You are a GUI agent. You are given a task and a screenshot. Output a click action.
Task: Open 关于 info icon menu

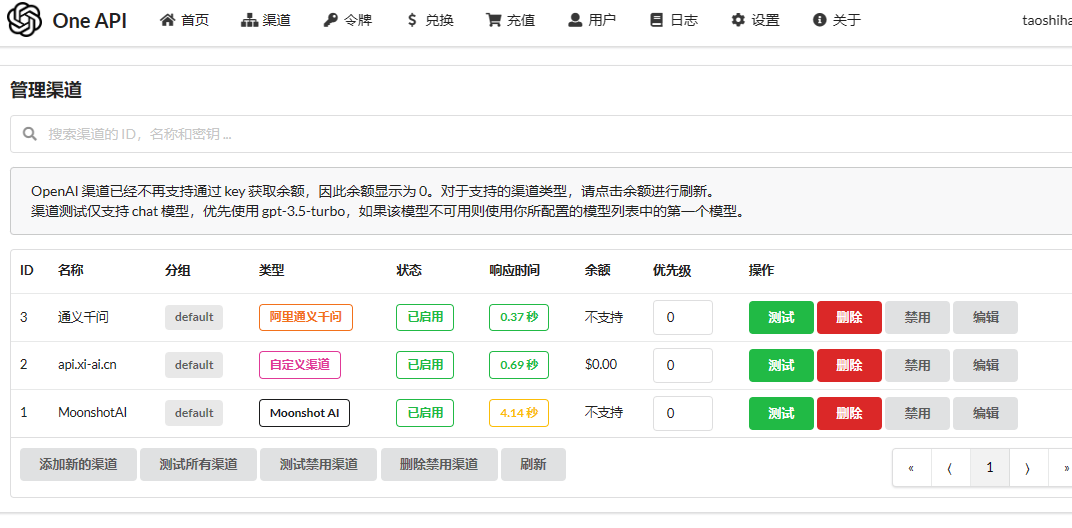pos(837,20)
